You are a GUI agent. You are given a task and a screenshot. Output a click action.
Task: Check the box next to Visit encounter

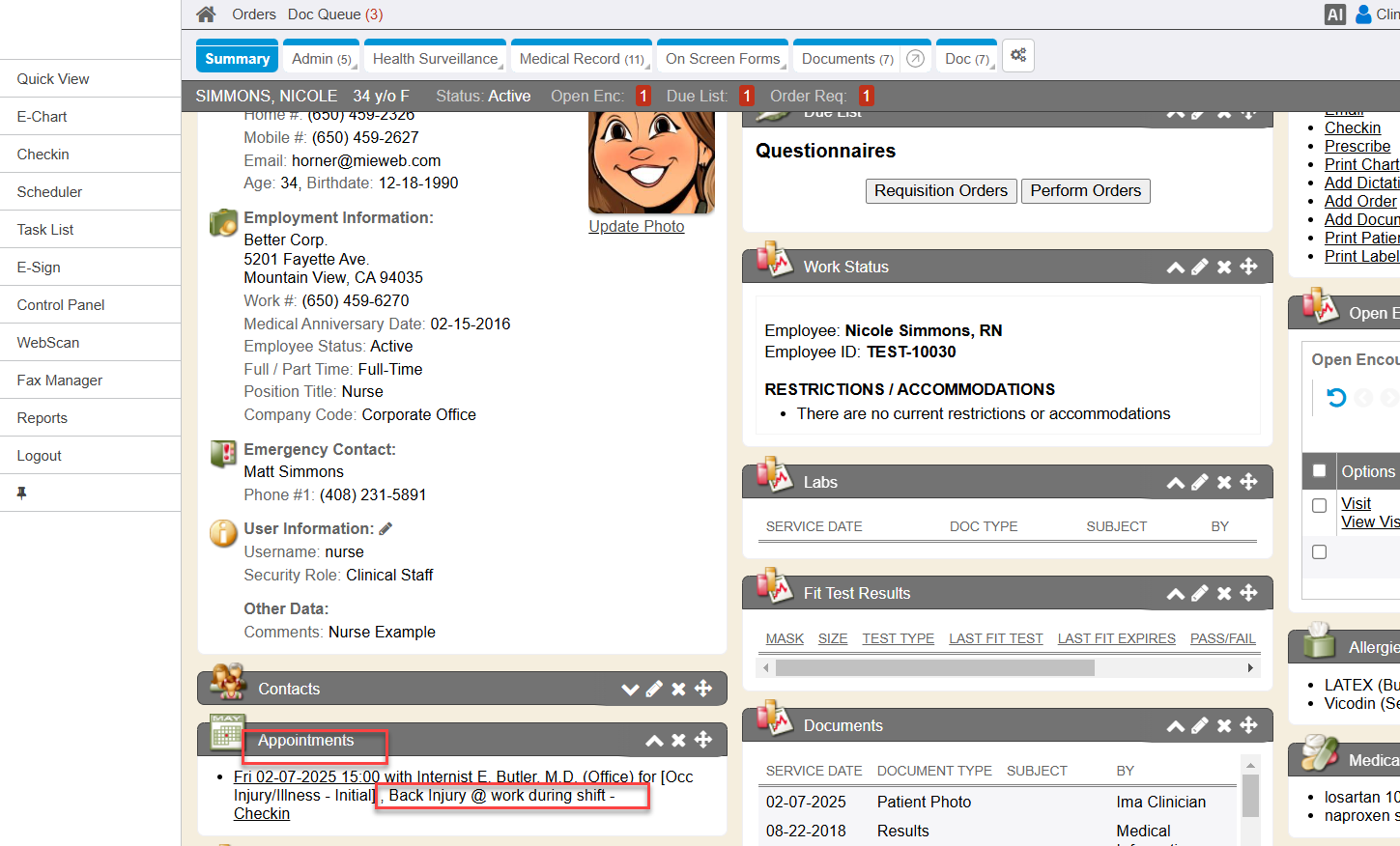[1319, 505]
